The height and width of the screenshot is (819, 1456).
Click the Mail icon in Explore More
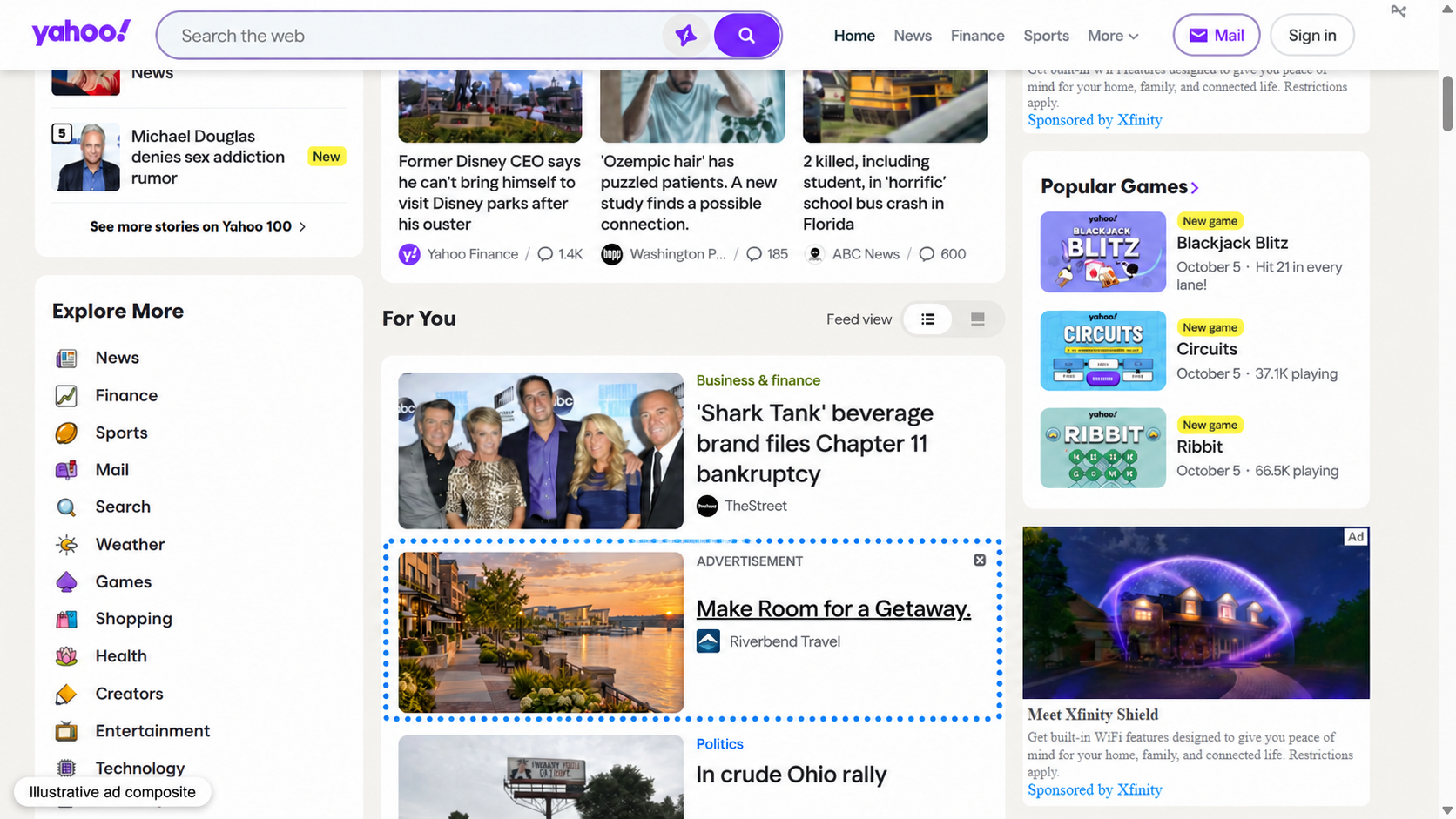tap(66, 470)
